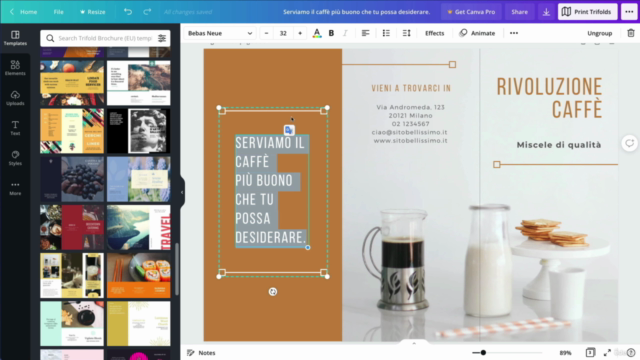This screenshot has height=360, width=640.
Task: Click the Share button
Action: tap(520, 12)
